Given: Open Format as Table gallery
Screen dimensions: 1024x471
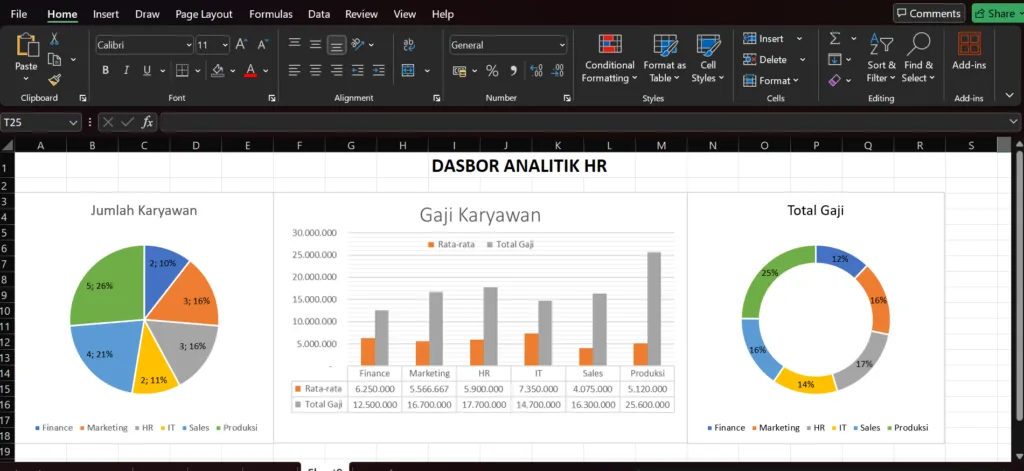Looking at the screenshot, I should click(x=665, y=59).
